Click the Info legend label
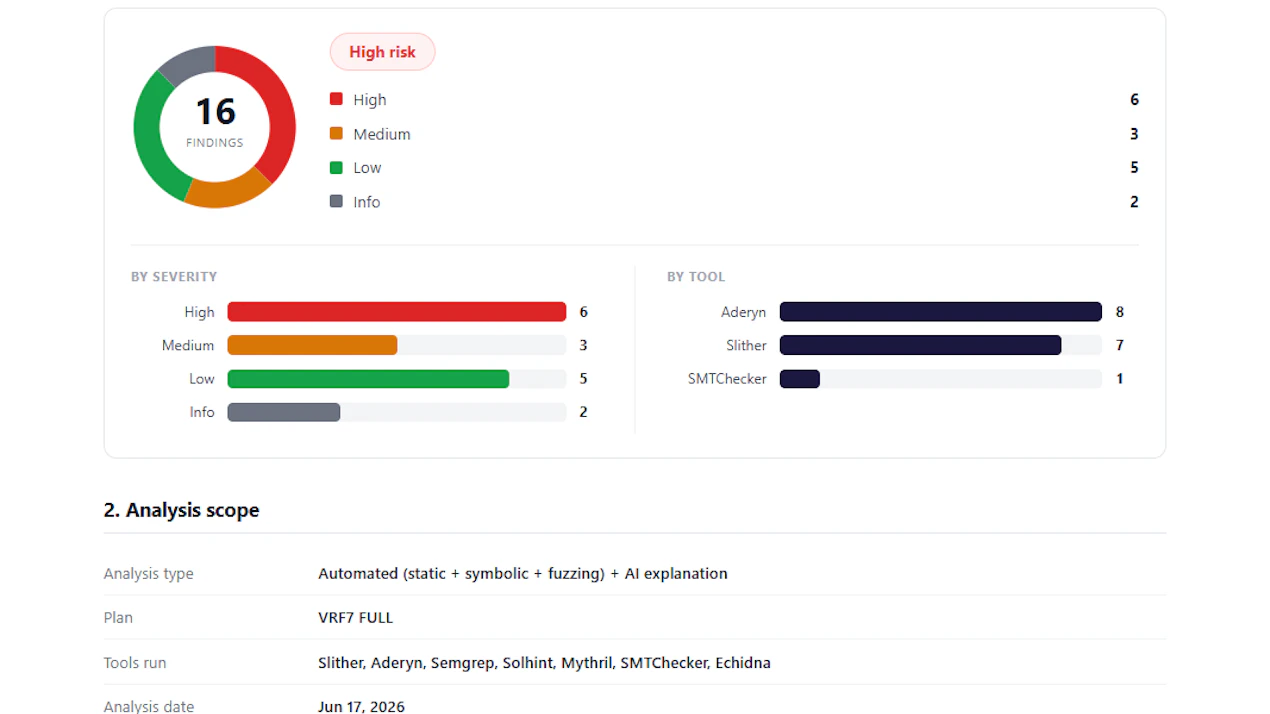 point(366,202)
